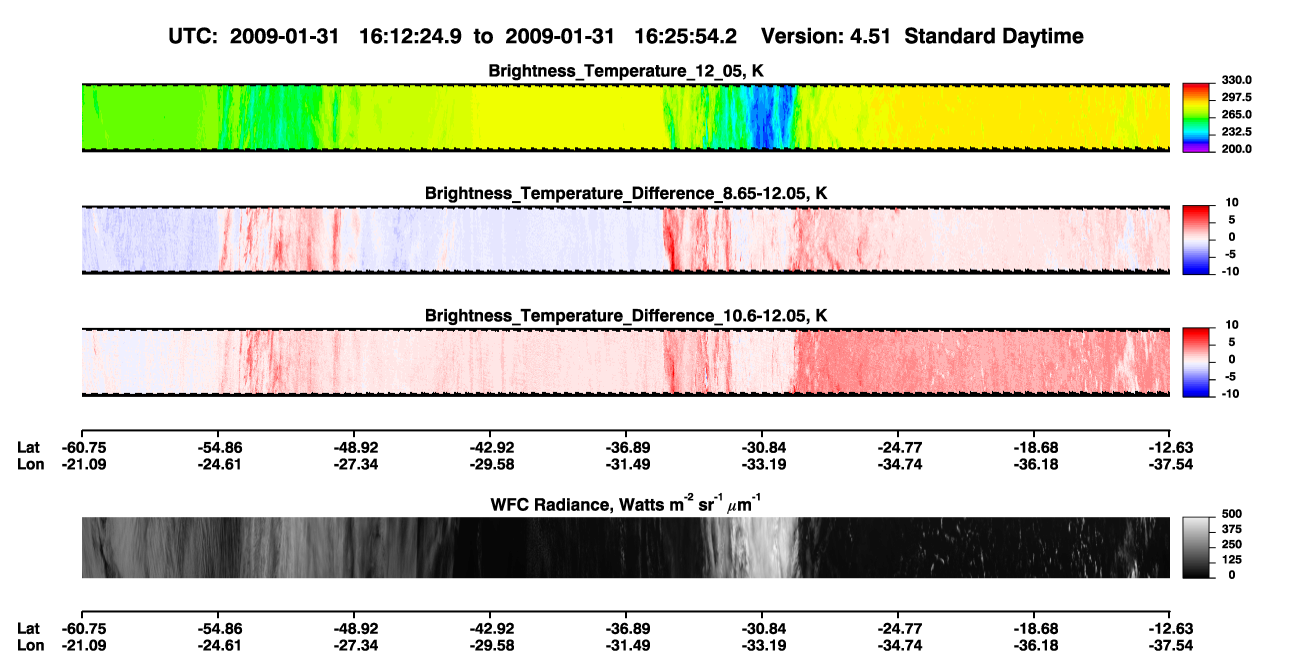Select the Brightness_Temperature_12_05 image strip
Screen dimensions: 1300x667
pos(625,118)
